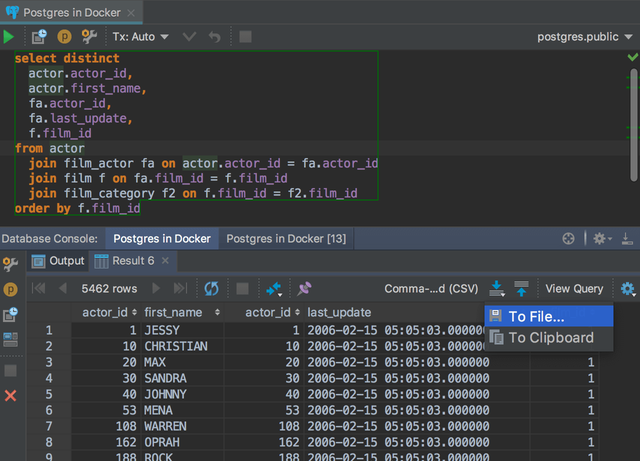Sort by the first_name column header
Screen dimensions: 640x461
tap(182, 312)
